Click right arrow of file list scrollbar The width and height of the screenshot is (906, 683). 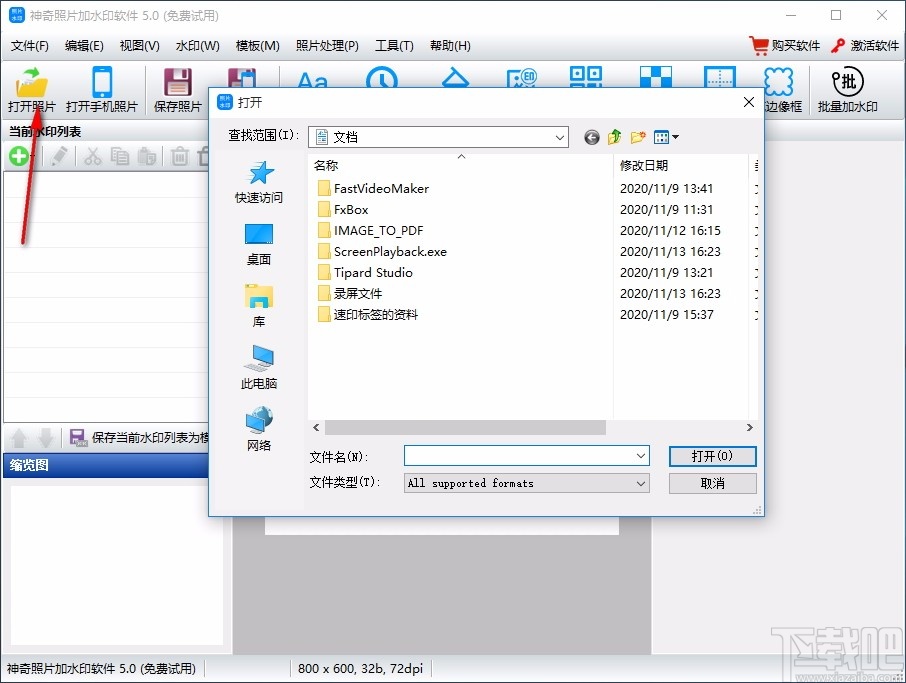click(x=749, y=428)
